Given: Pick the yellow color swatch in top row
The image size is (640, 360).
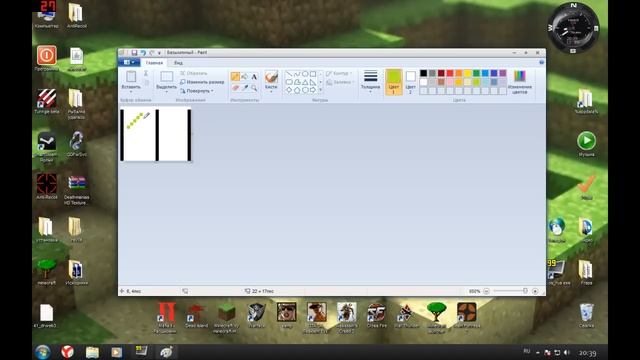Looking at the screenshot, I should (467, 73).
